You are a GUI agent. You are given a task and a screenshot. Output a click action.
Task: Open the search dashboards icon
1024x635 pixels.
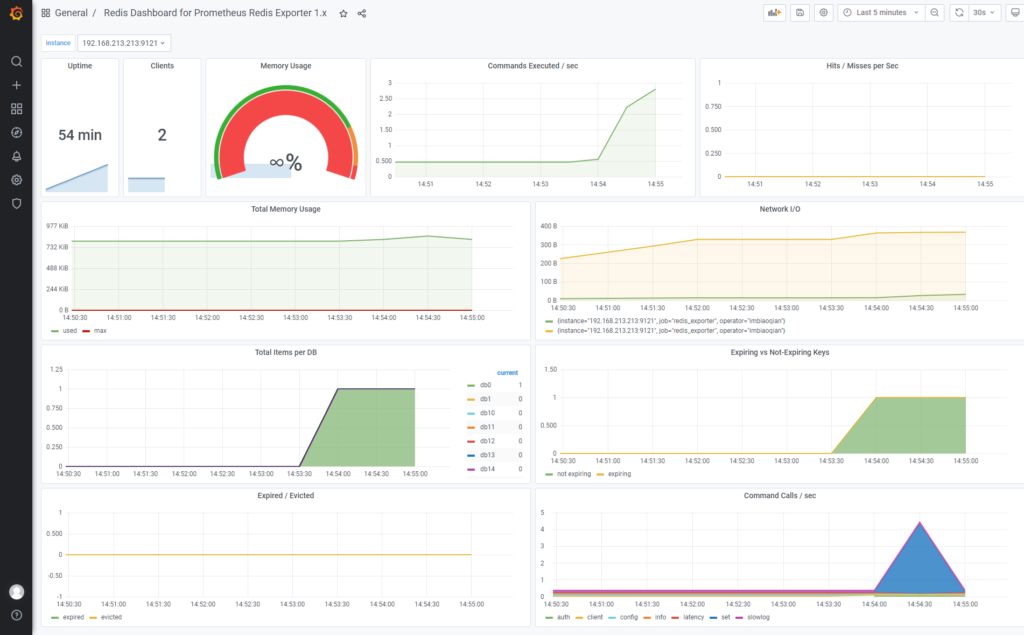16,61
